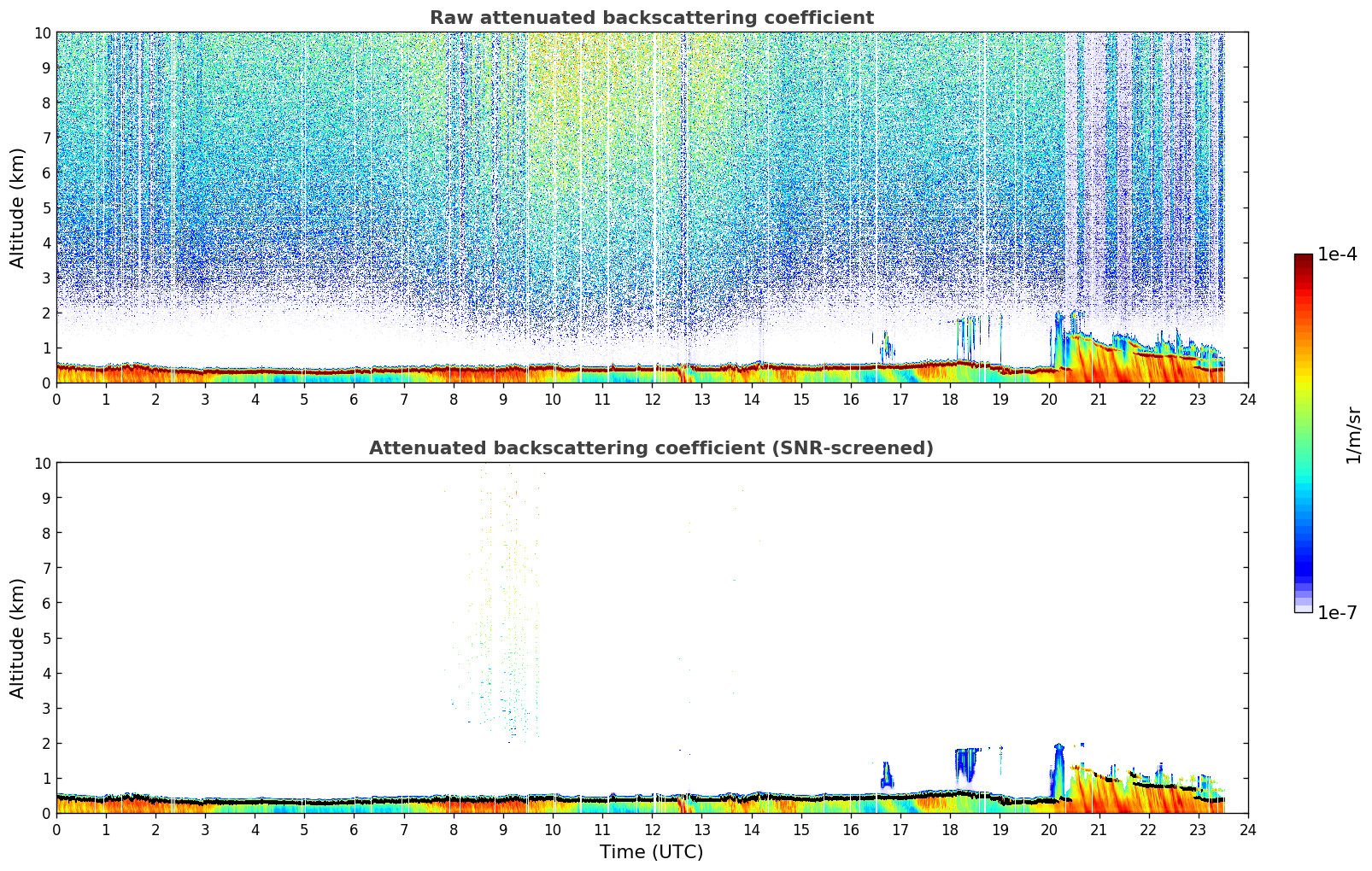Click hour 12 tick on bottom time axis
The width and height of the screenshot is (1372, 871).
pyautogui.click(x=653, y=830)
